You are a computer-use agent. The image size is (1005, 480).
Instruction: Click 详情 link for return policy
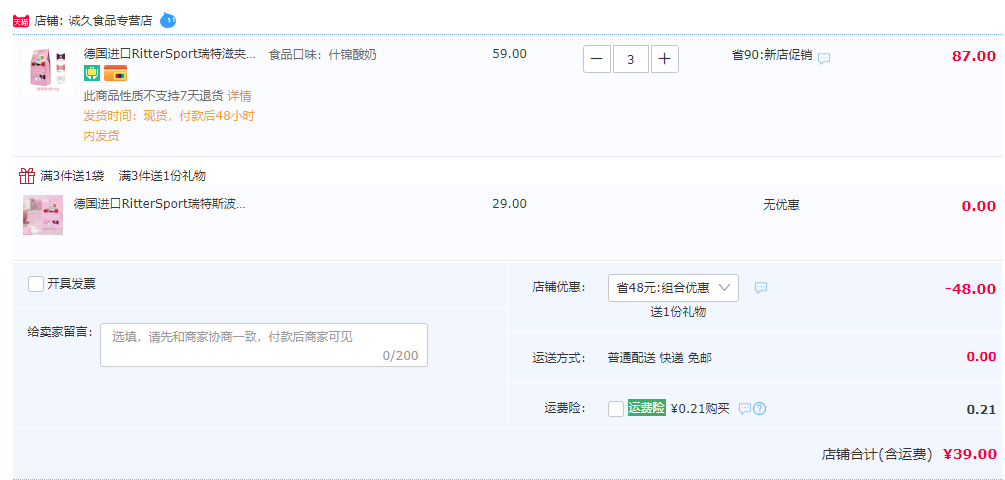239,96
